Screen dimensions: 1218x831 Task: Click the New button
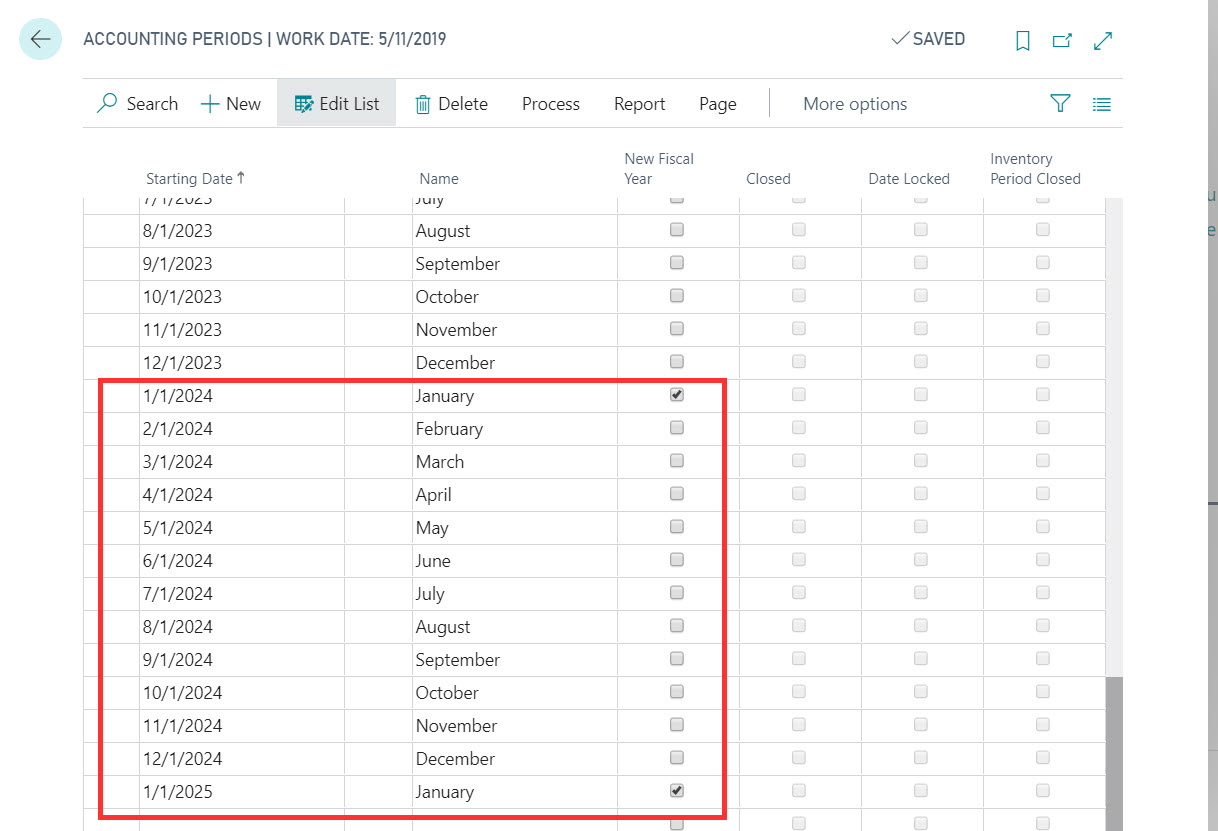click(231, 104)
